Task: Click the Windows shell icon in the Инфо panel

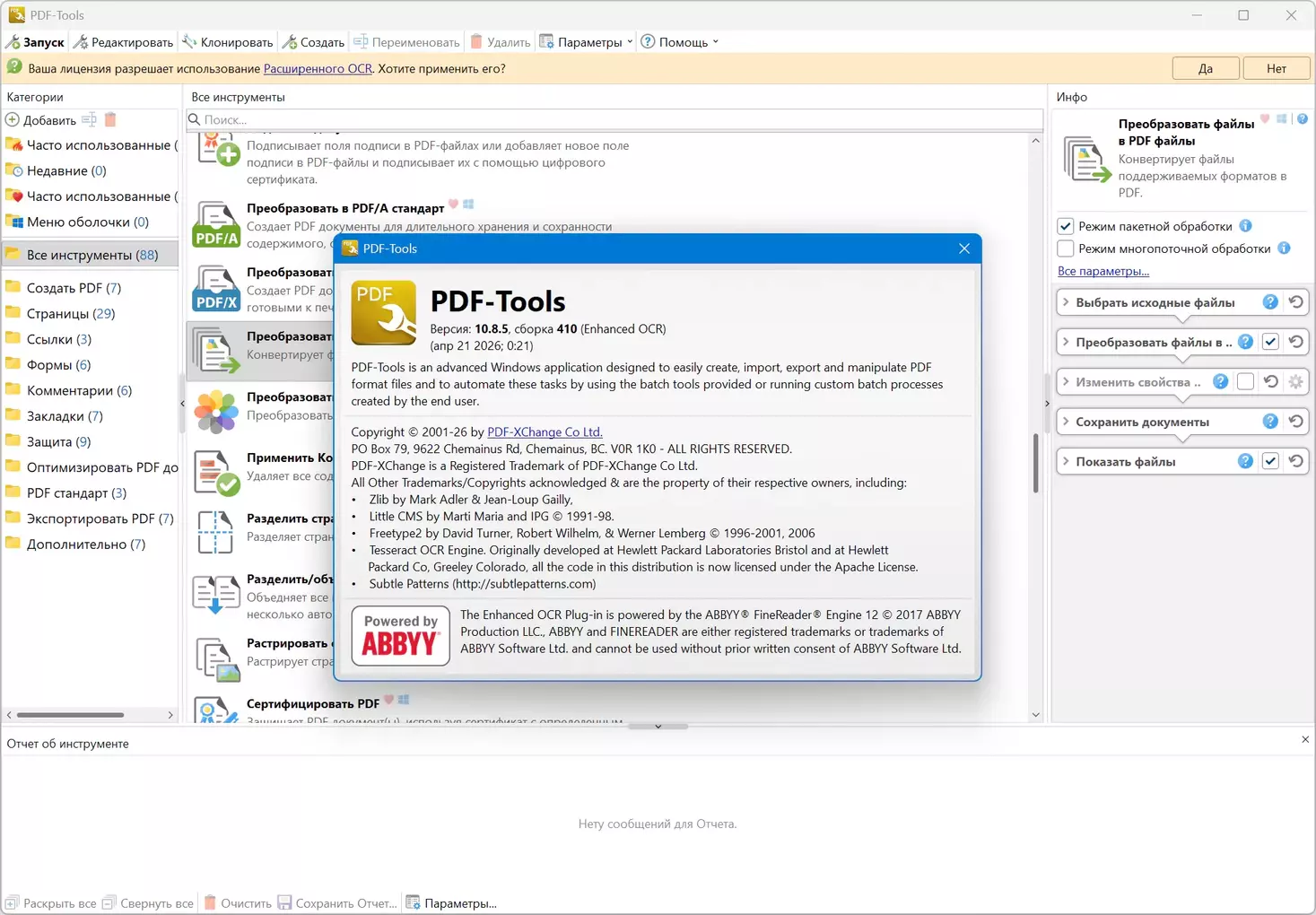Action: point(1282,119)
